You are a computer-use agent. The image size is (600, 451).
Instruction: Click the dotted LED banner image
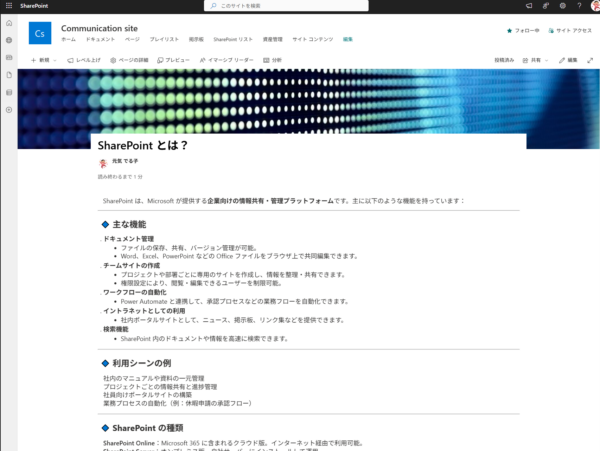(x=308, y=101)
